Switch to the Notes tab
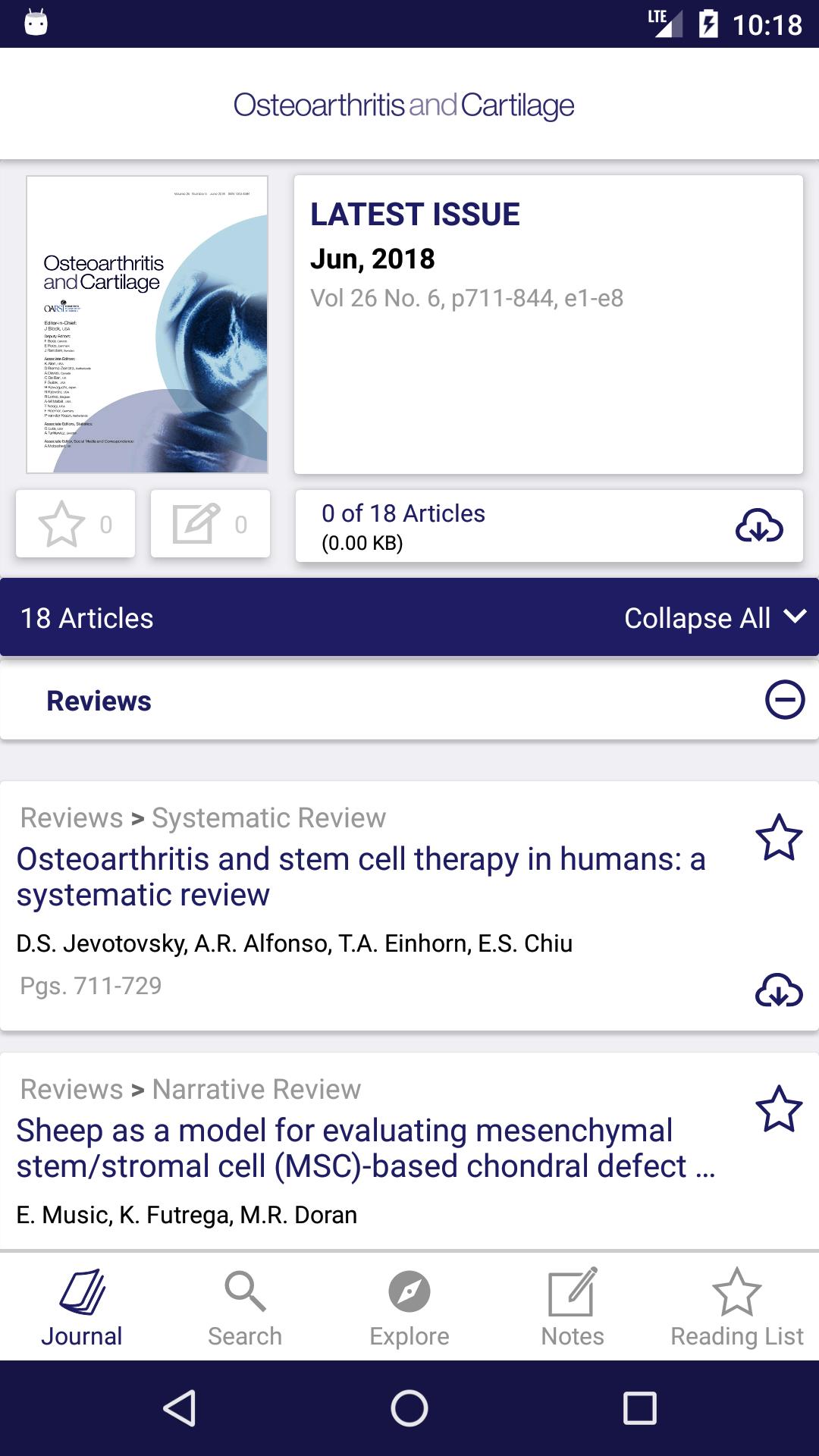This screenshot has width=819, height=1456. coord(573,1308)
